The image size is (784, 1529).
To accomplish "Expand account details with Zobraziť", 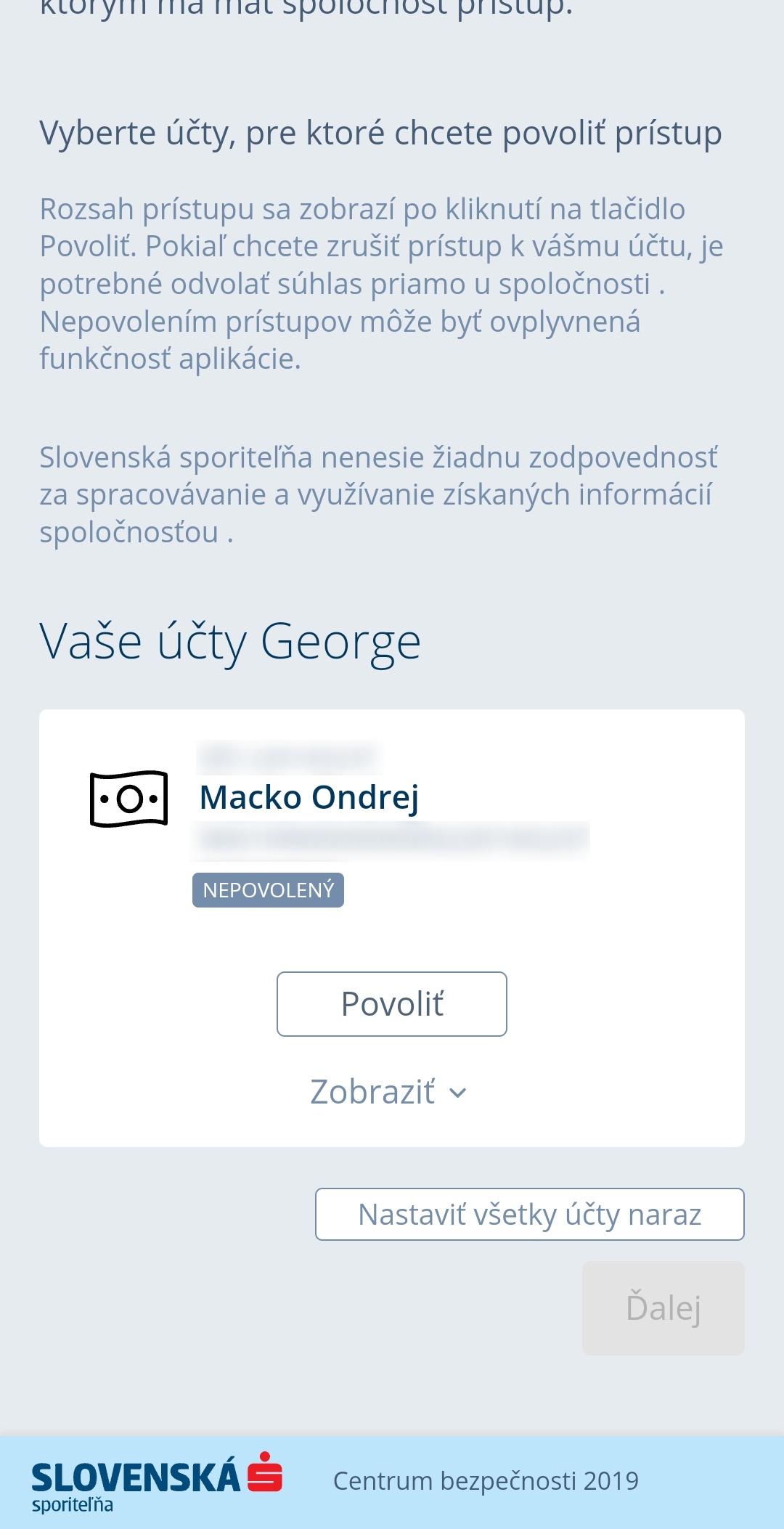I will point(373,1092).
